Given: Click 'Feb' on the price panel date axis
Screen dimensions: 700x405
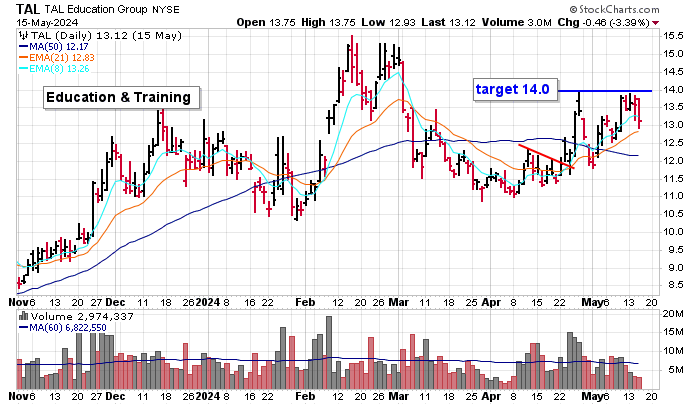Looking at the screenshot, I should pos(305,302).
